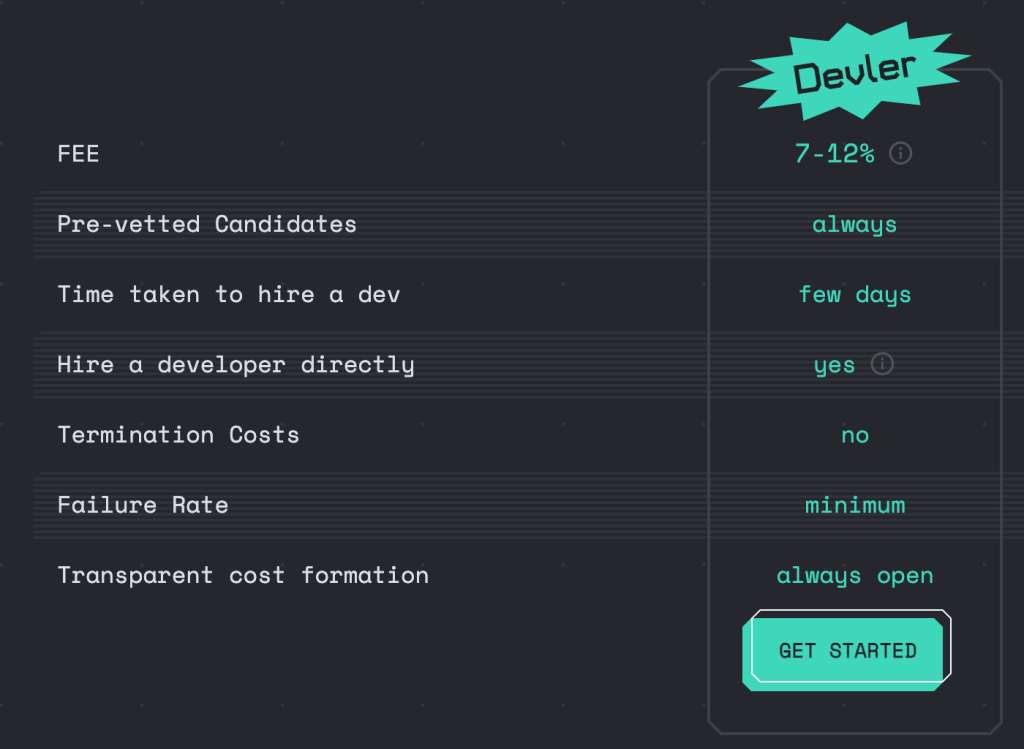Click the Devler starburst logo
Image resolution: width=1024 pixels, height=749 pixels.
click(x=854, y=71)
